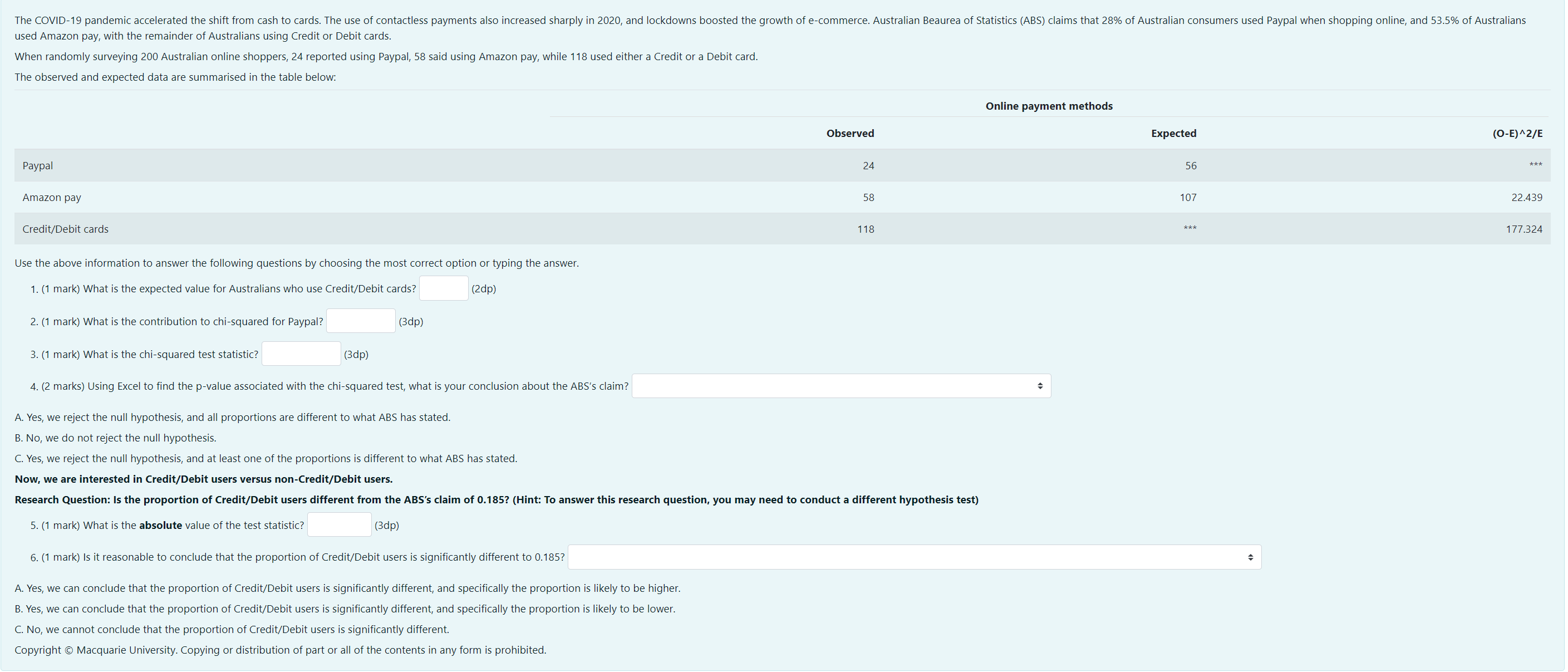The height and width of the screenshot is (672, 1568).
Task: Click the Credit/Debit expected value answer box
Action: point(443,288)
